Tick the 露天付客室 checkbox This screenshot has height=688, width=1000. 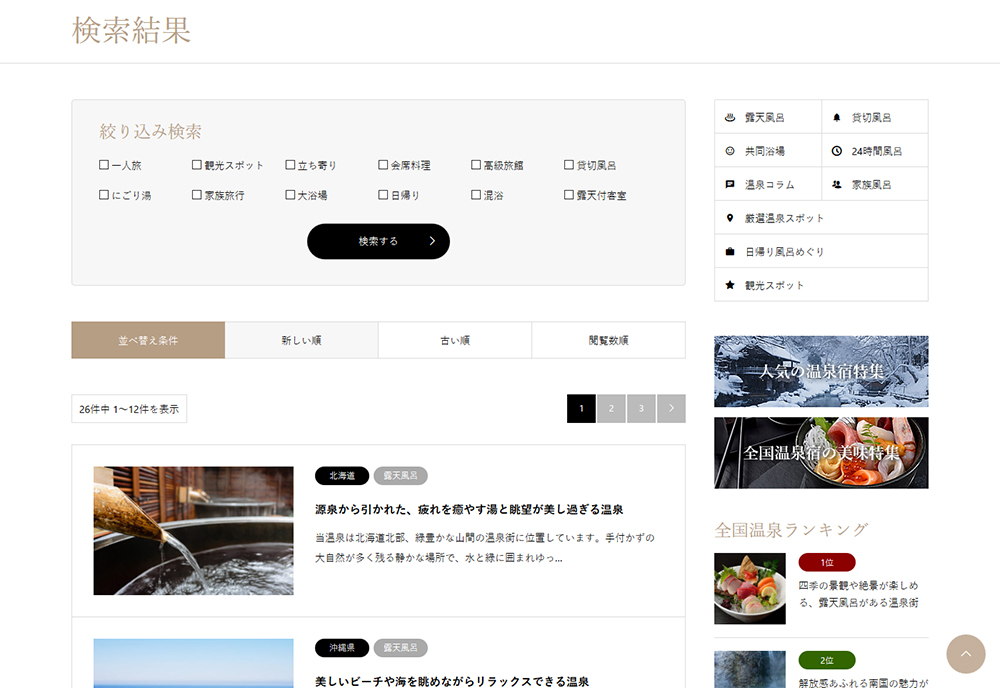click(569, 195)
